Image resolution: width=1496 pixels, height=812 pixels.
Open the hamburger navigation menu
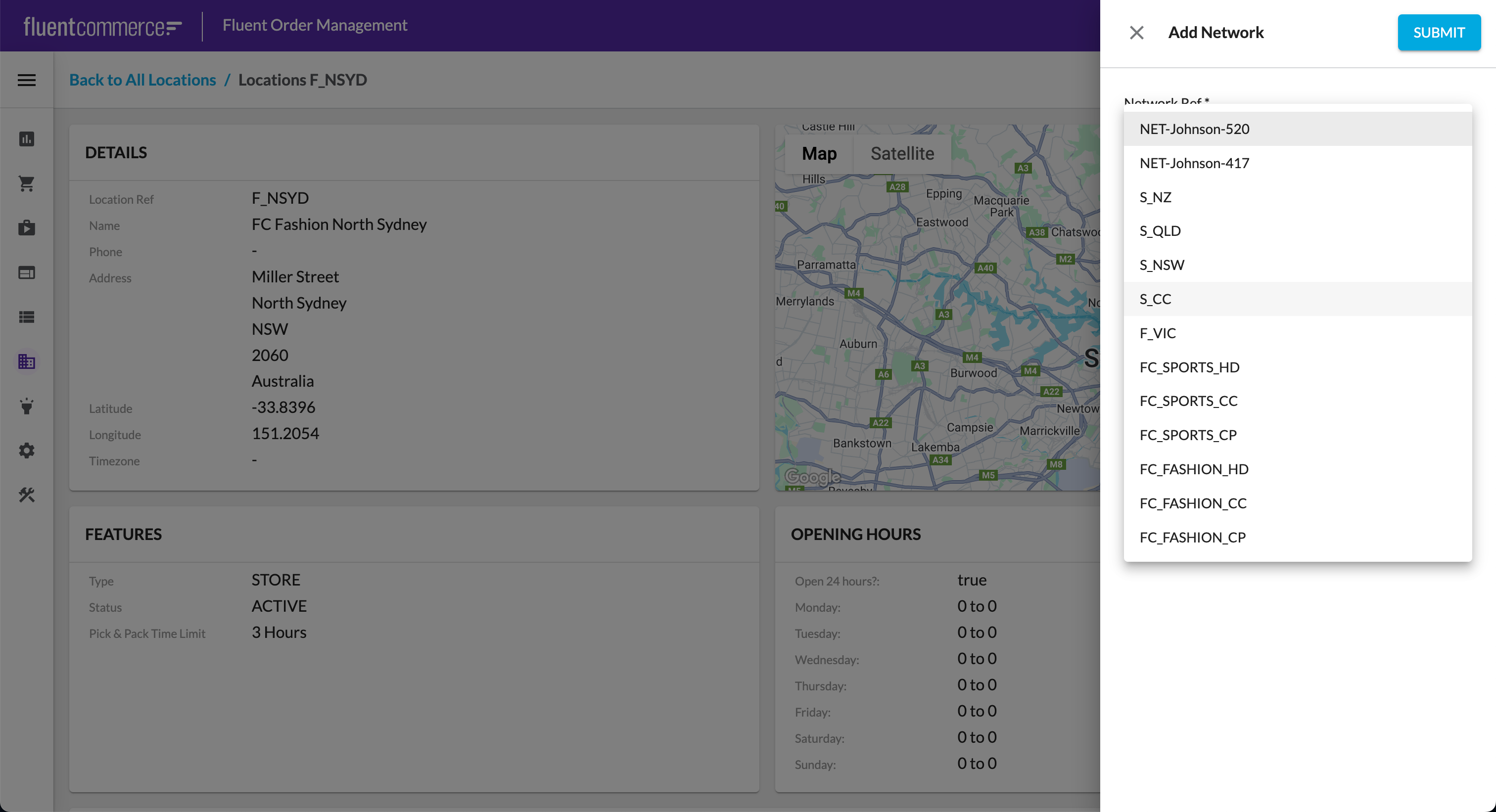[27, 80]
